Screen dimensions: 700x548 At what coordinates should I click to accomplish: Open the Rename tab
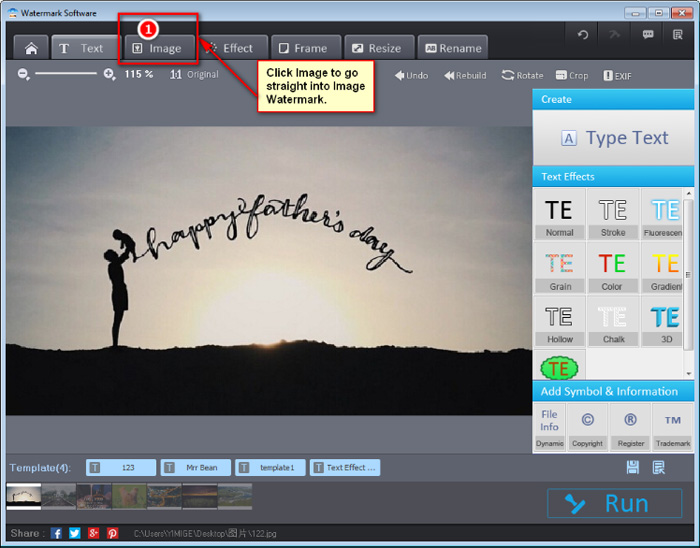(x=453, y=48)
